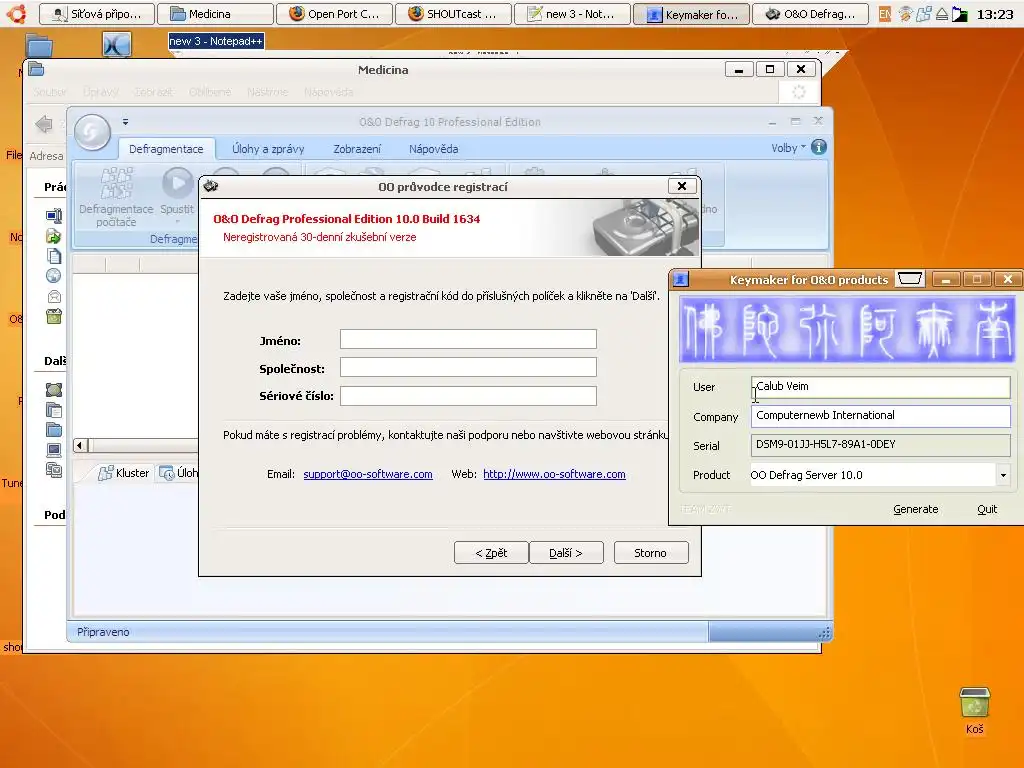Click the Sériové číslo input field

click(x=468, y=395)
